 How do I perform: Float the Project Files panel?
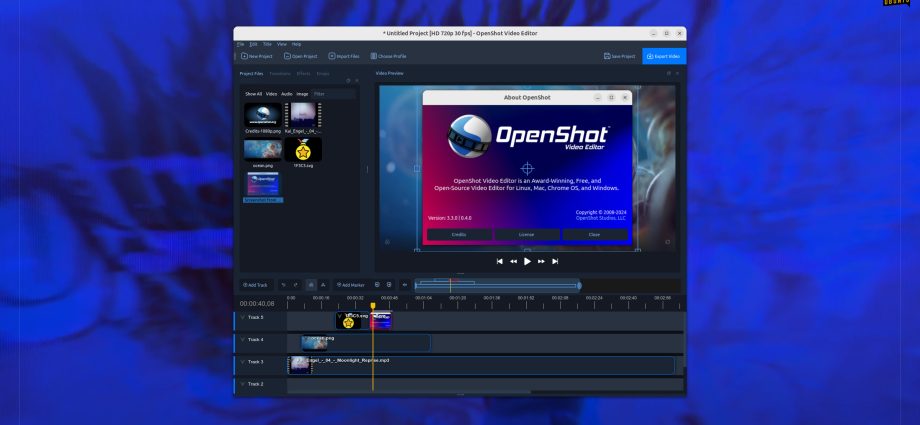[x=348, y=80]
